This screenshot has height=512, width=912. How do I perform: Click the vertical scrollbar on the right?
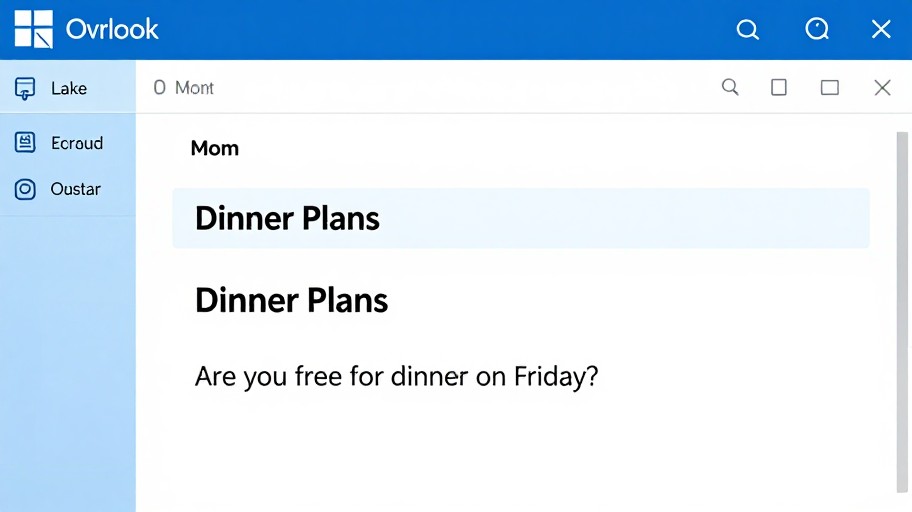902,310
